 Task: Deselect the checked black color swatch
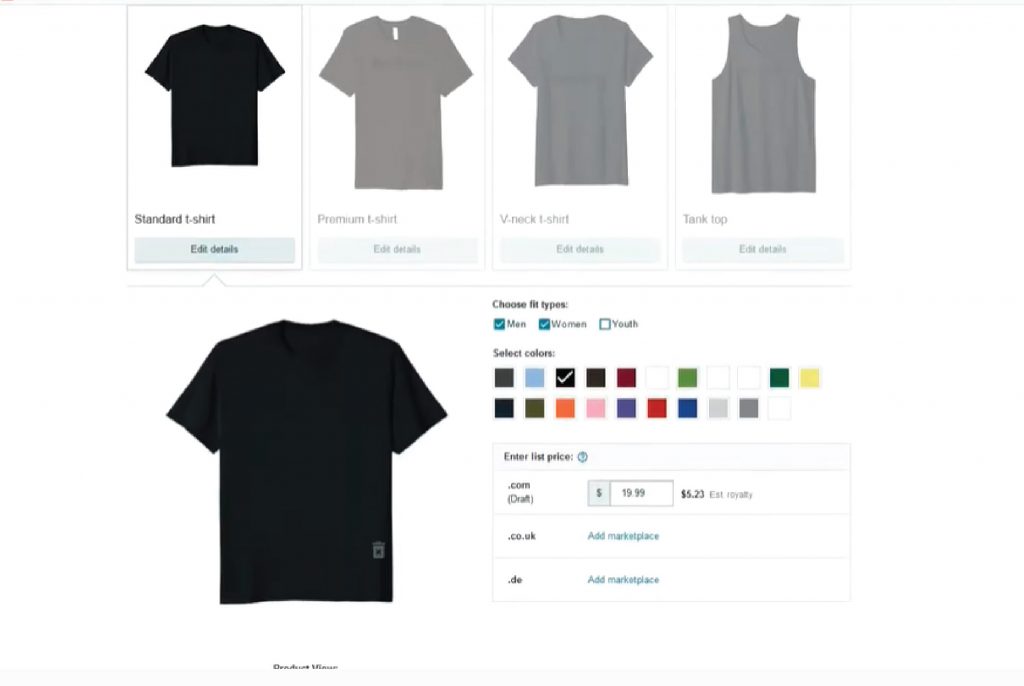(565, 378)
